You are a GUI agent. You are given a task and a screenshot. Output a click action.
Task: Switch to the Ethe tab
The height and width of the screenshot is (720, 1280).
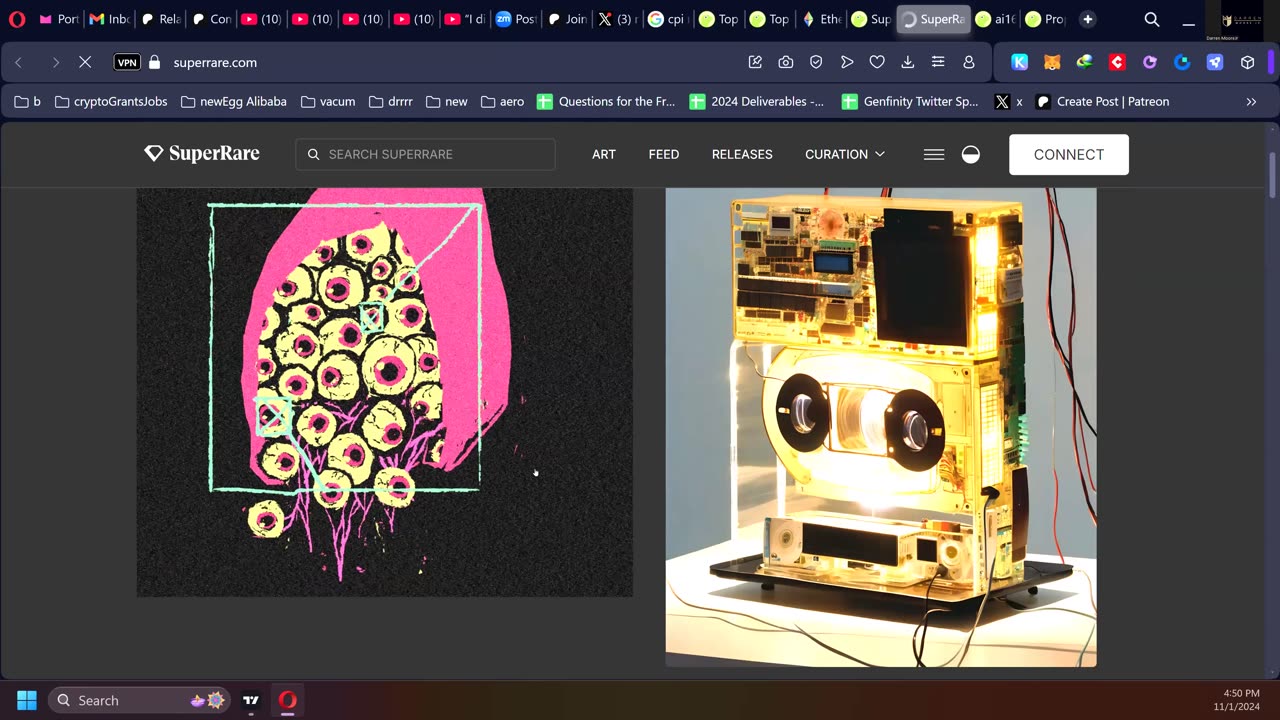point(821,19)
